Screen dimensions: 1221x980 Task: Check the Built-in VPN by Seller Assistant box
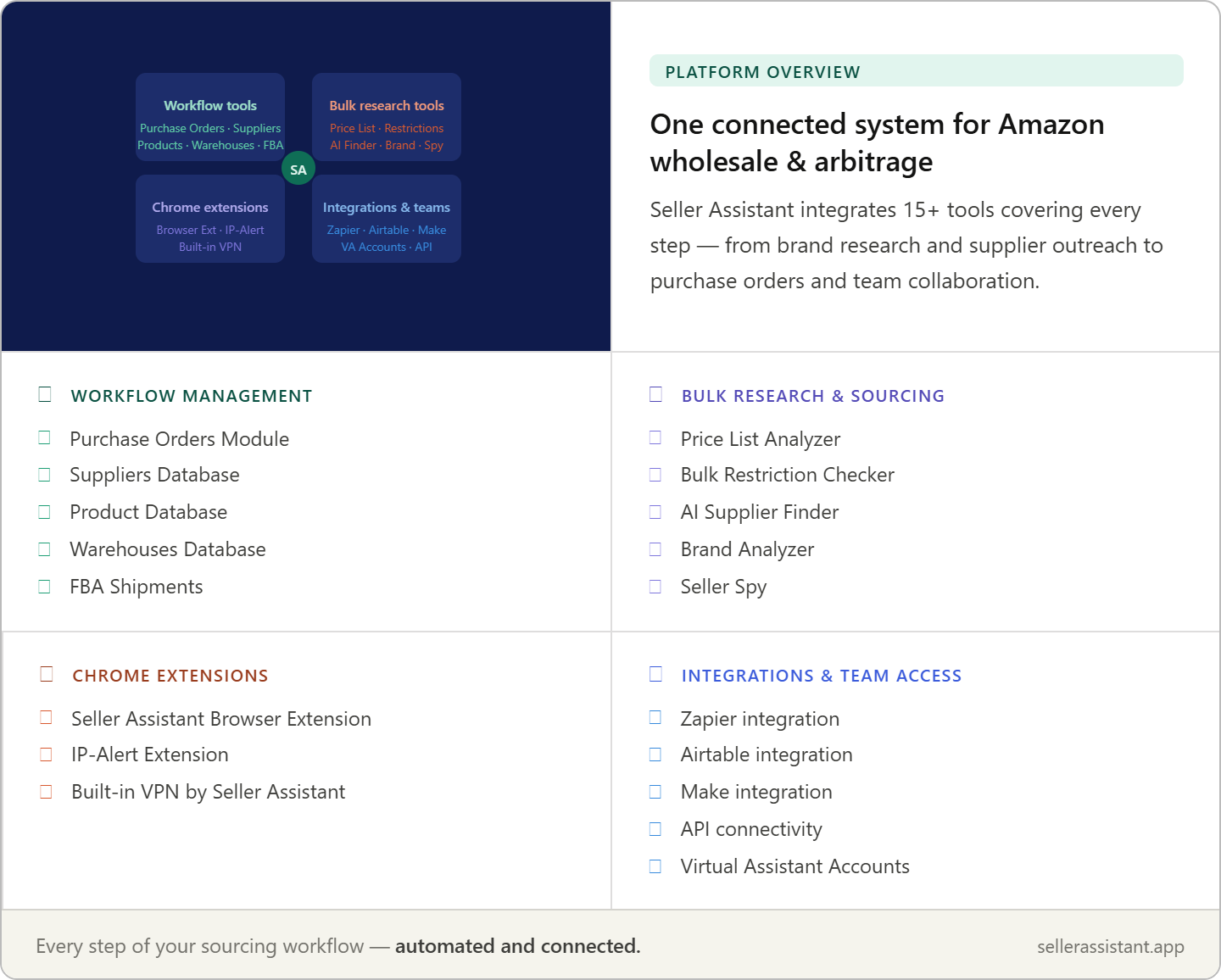coord(47,792)
